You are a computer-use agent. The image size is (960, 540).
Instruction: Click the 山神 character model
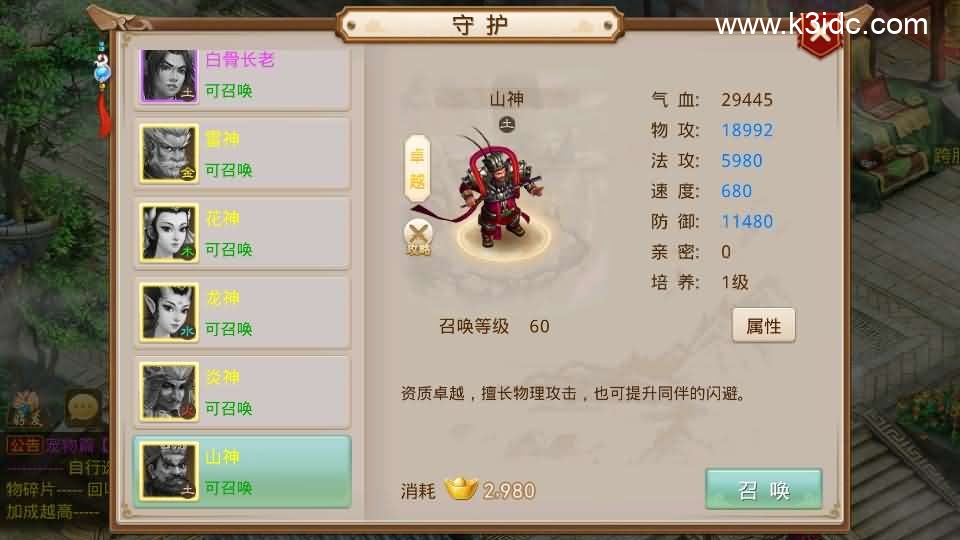(499, 190)
